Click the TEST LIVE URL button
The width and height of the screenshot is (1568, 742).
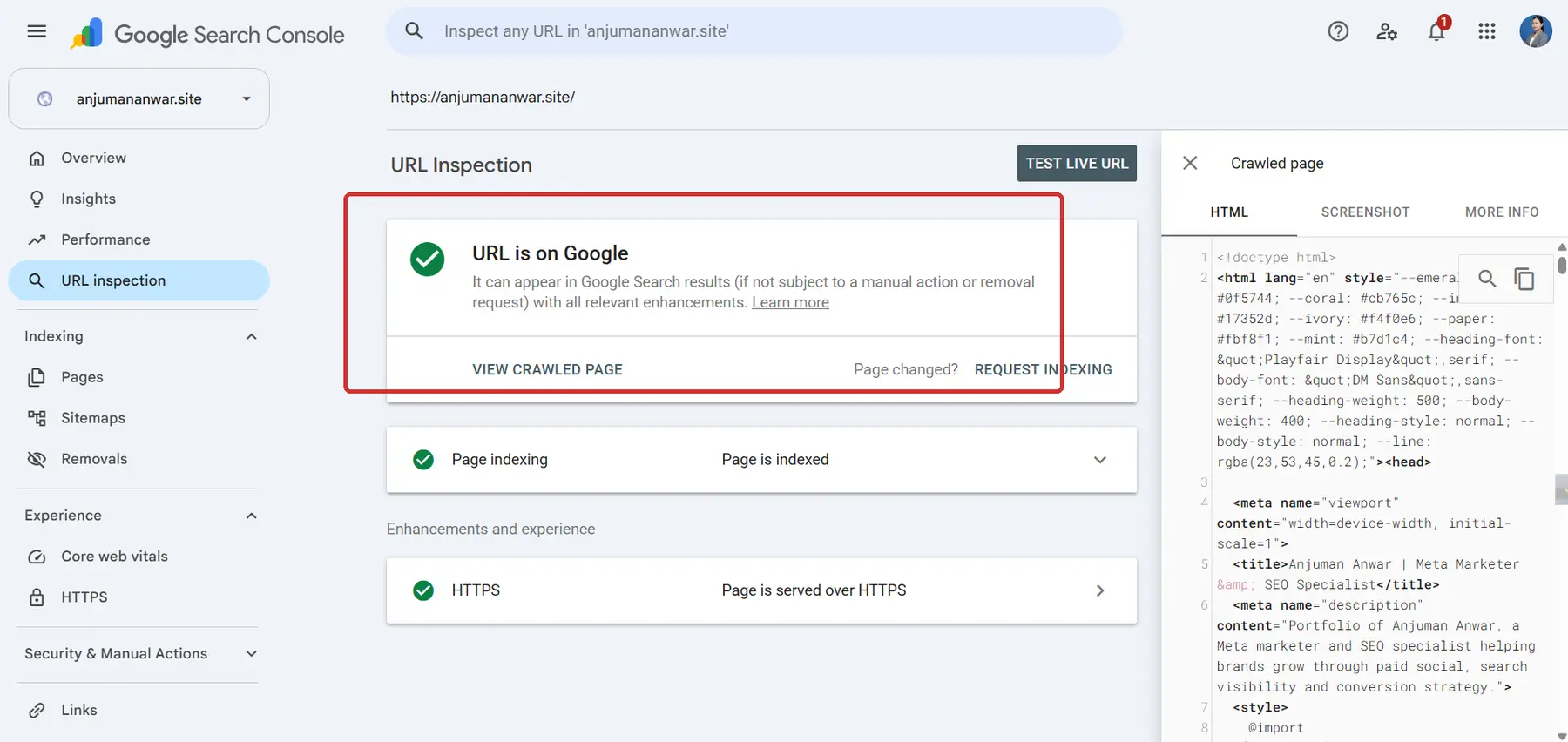pos(1077,163)
